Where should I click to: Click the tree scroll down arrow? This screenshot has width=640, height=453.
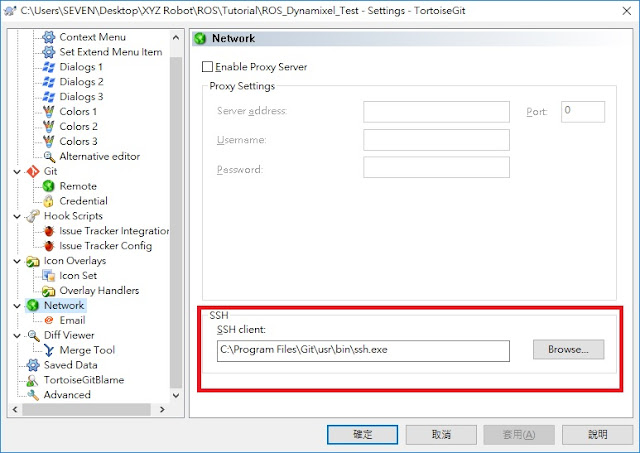point(176,395)
